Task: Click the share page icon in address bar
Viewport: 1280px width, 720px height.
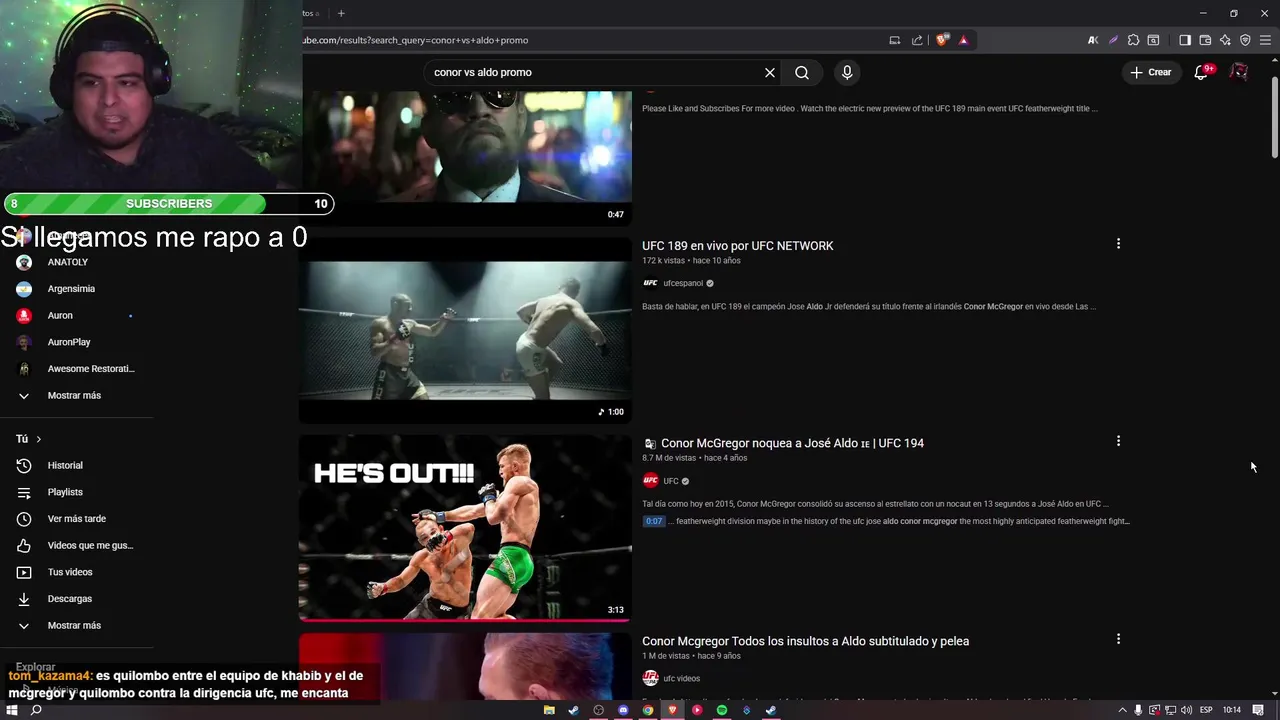Action: point(917,40)
